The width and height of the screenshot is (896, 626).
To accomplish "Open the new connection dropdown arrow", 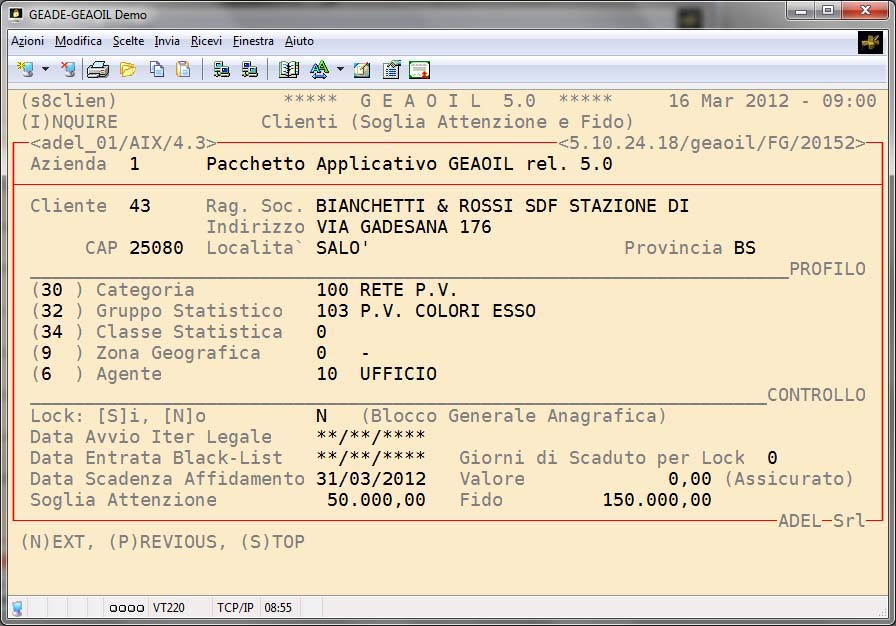I will pyautogui.click(x=45, y=70).
